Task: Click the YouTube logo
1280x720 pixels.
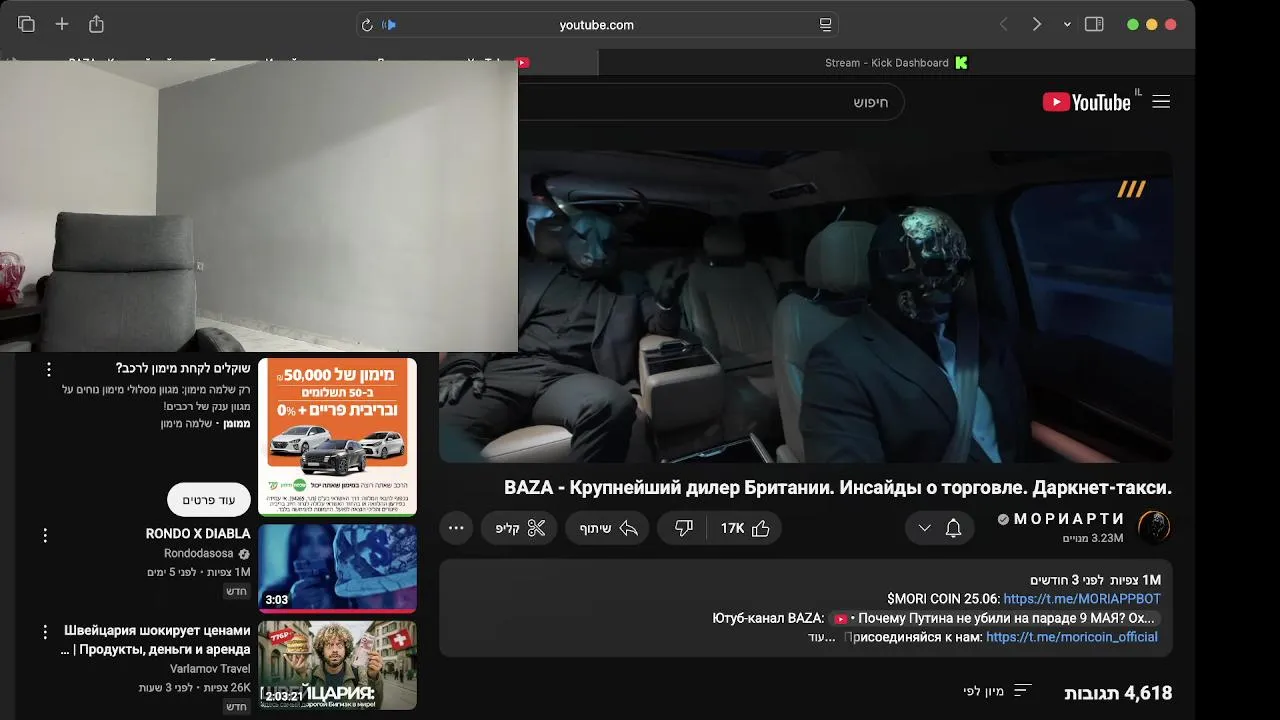Action: (x=1086, y=102)
